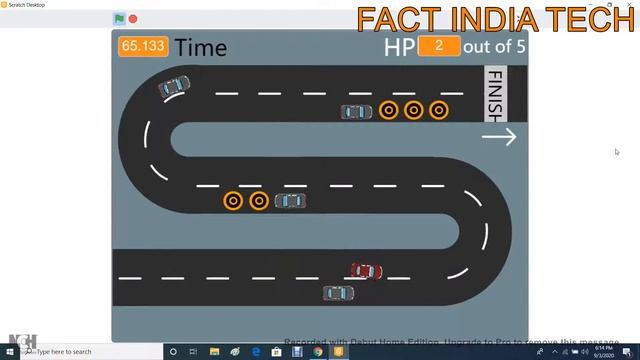This screenshot has height=360, width=640.
Task: Click the white arrow past the finish line
Action: pos(499,137)
